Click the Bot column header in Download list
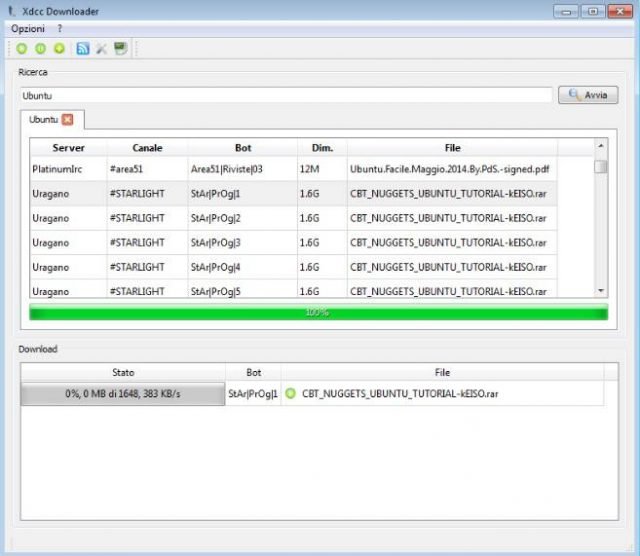Viewport: 640px width, 556px height. 253,372
